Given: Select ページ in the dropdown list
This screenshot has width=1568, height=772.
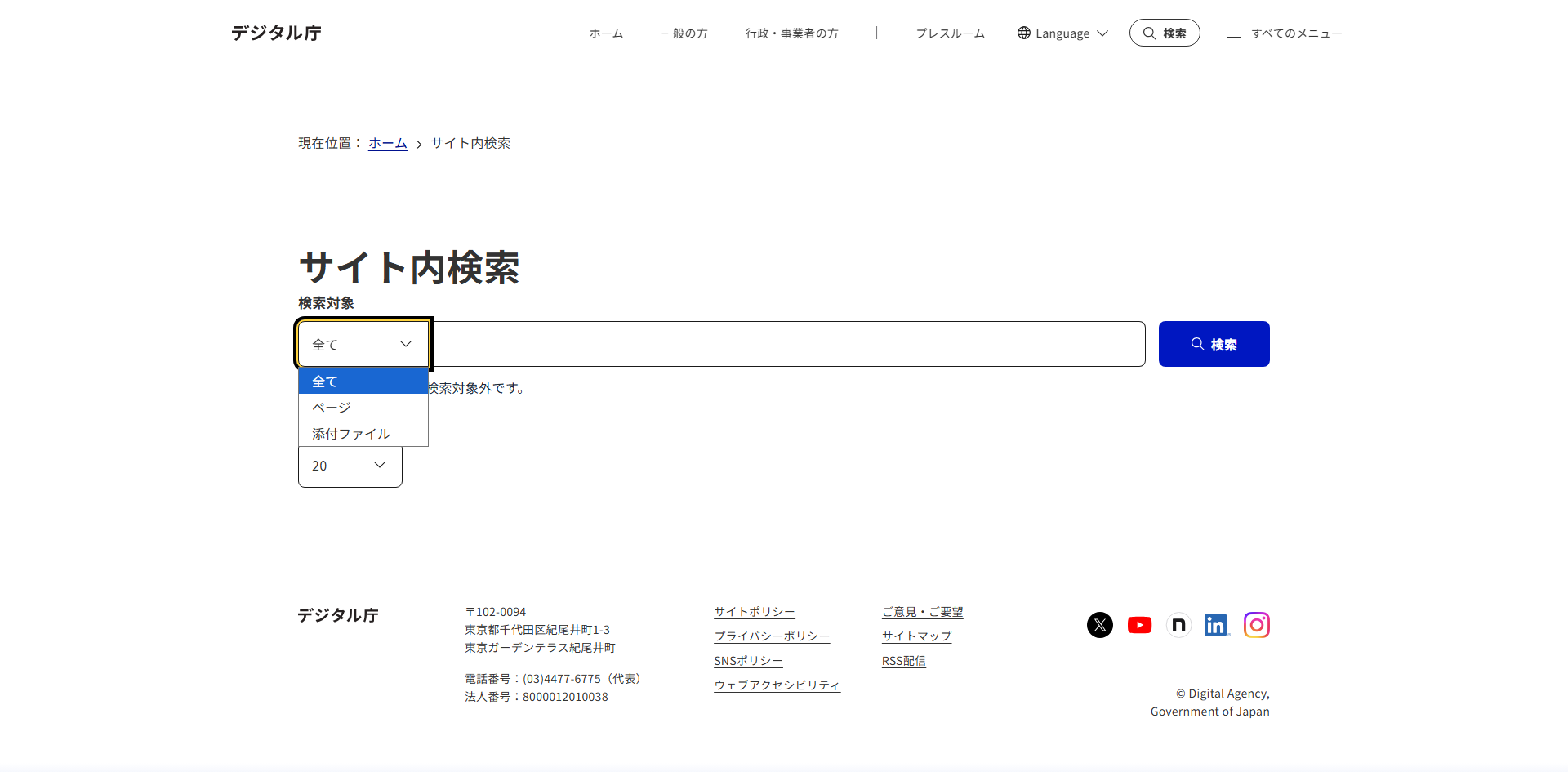Looking at the screenshot, I should pos(363,408).
